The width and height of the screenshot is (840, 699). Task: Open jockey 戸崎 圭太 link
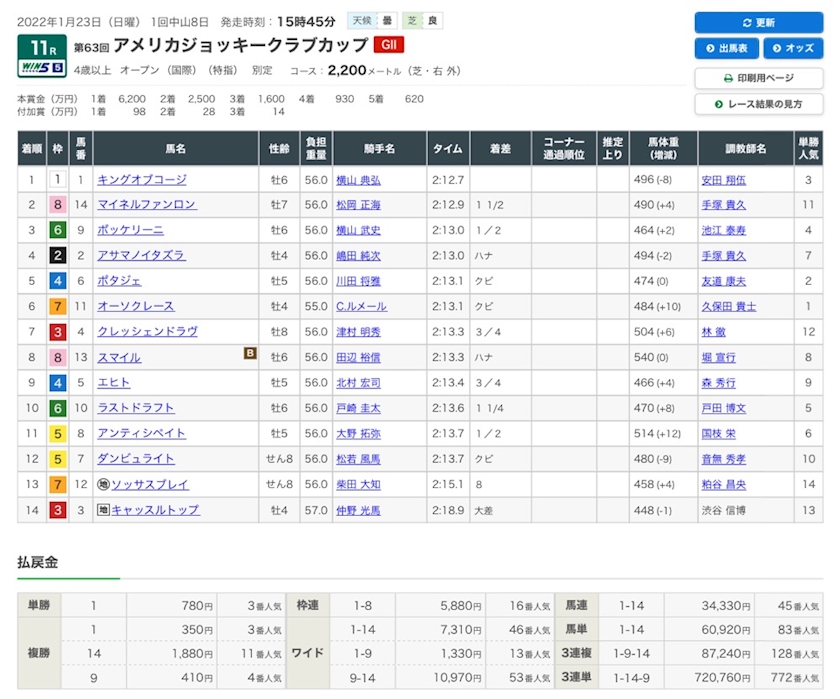coord(358,408)
